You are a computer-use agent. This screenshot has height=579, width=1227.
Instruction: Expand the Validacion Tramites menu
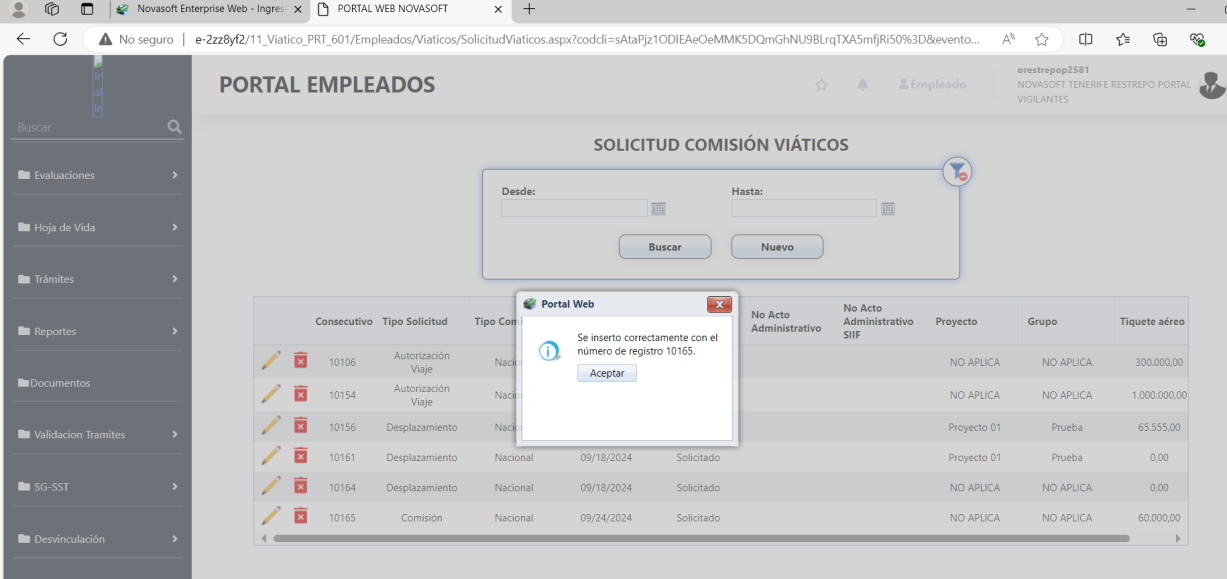pos(97,435)
